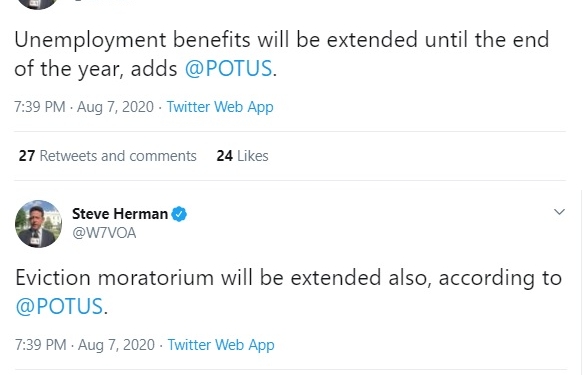Select the Eviction moratorium tweet text
583x375 pixels.
pos(289,292)
